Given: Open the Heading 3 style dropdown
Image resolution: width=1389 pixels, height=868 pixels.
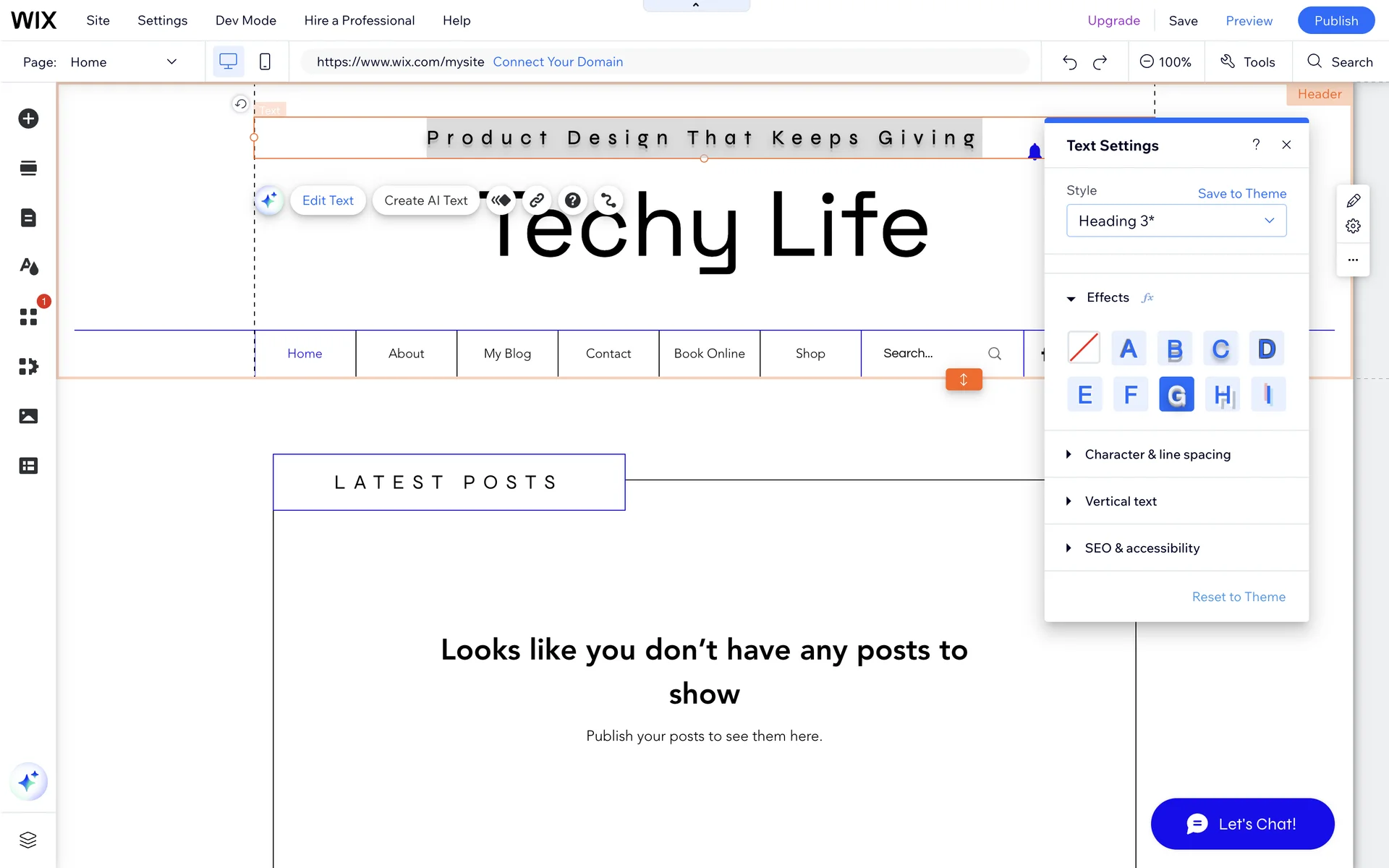Looking at the screenshot, I should pyautogui.click(x=1176, y=221).
